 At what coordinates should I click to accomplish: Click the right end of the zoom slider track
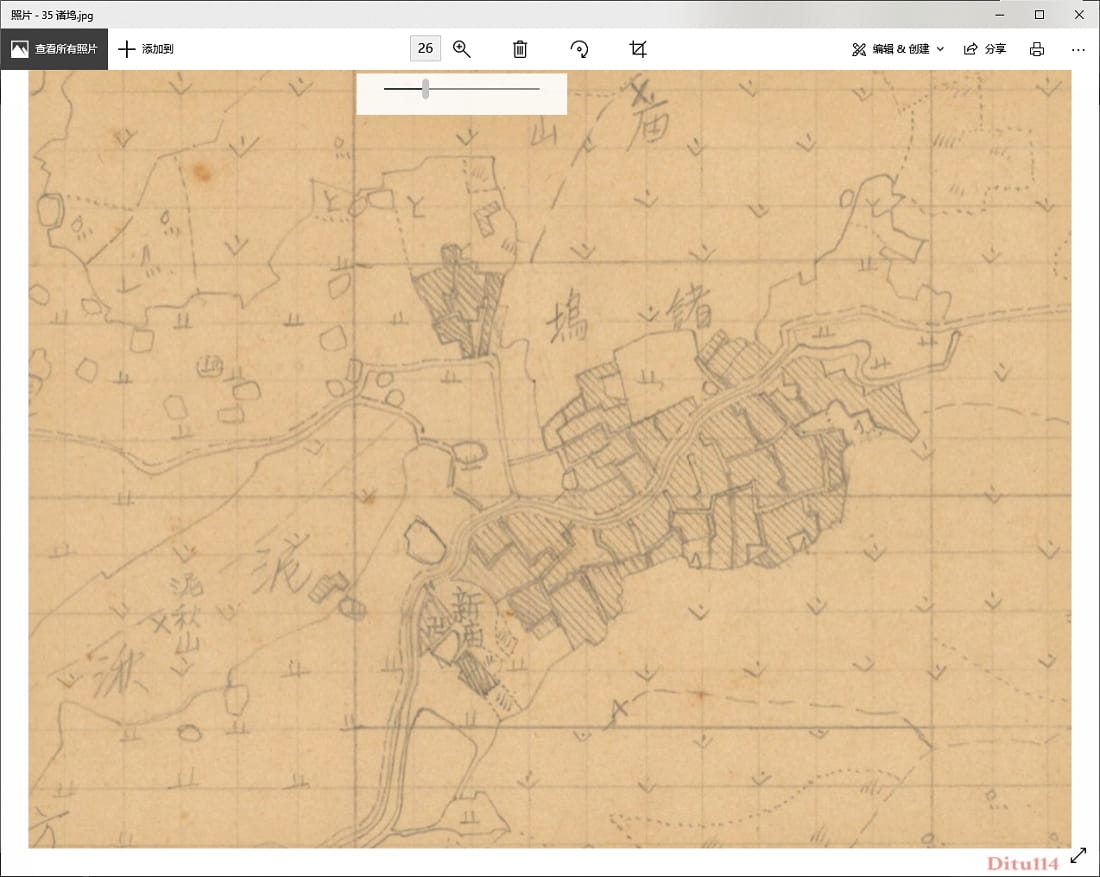pyautogui.click(x=538, y=89)
